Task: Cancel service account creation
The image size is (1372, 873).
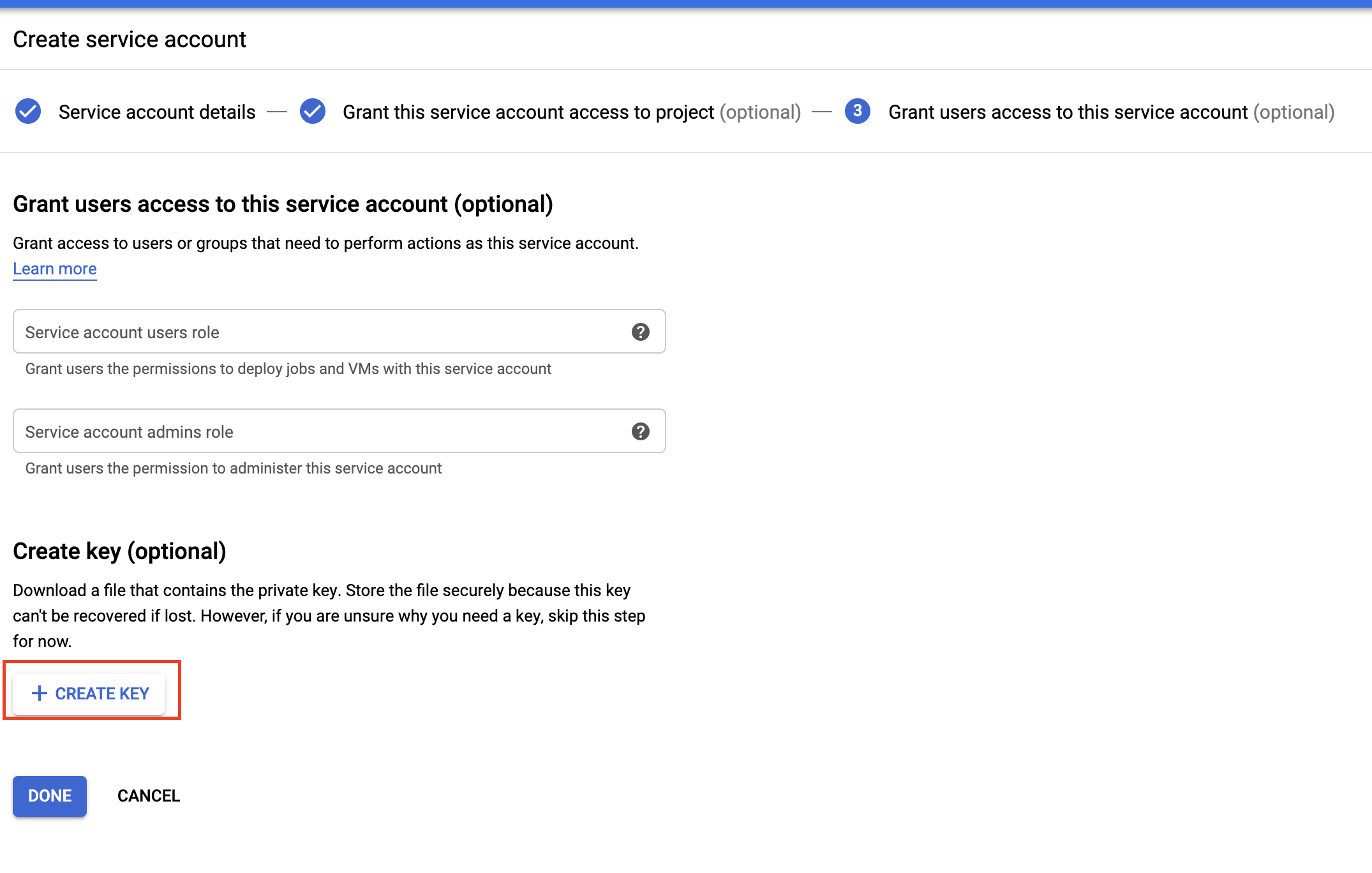Action: (149, 796)
